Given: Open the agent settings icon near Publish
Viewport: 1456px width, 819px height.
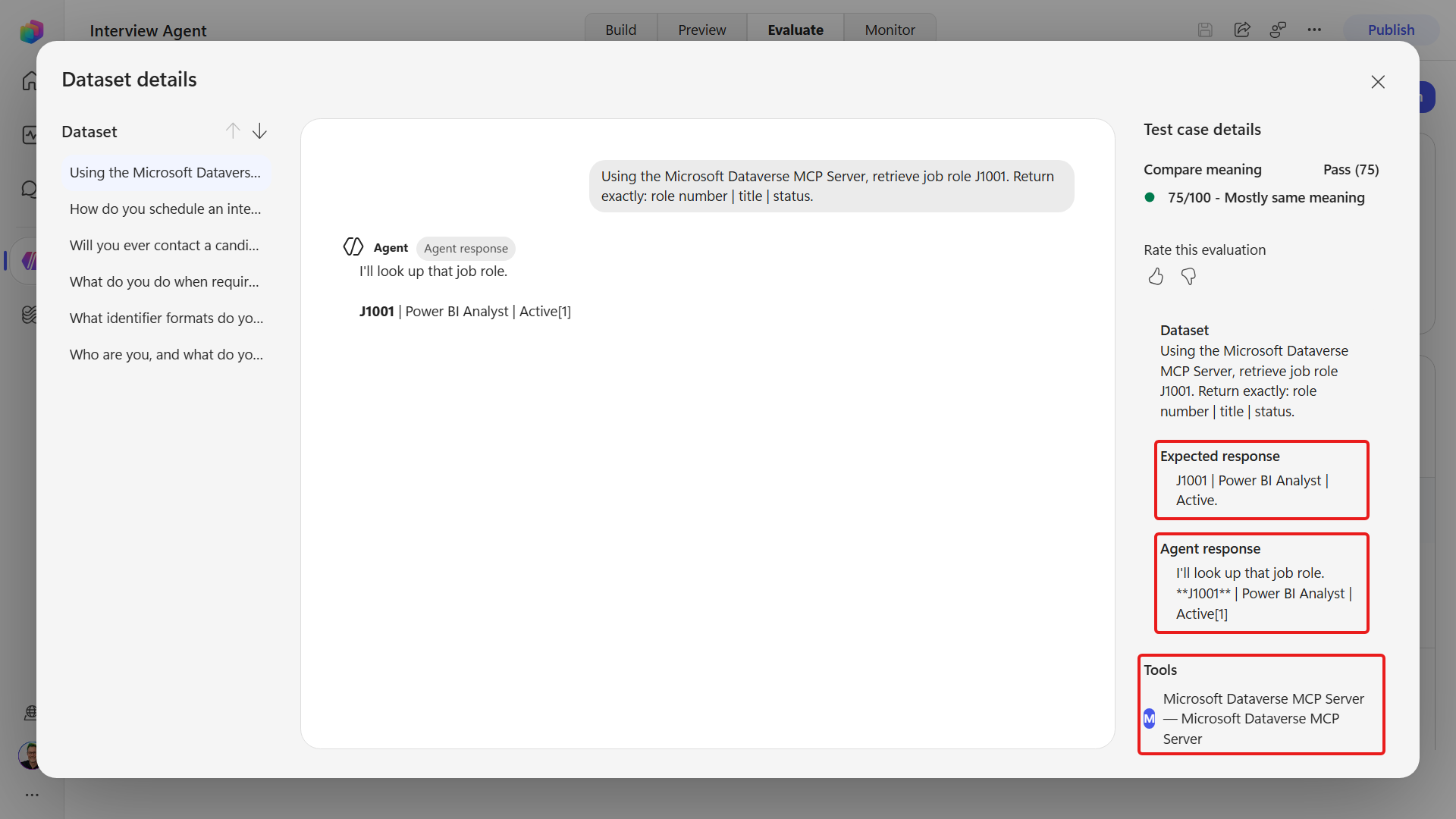Looking at the screenshot, I should pos(1279,30).
